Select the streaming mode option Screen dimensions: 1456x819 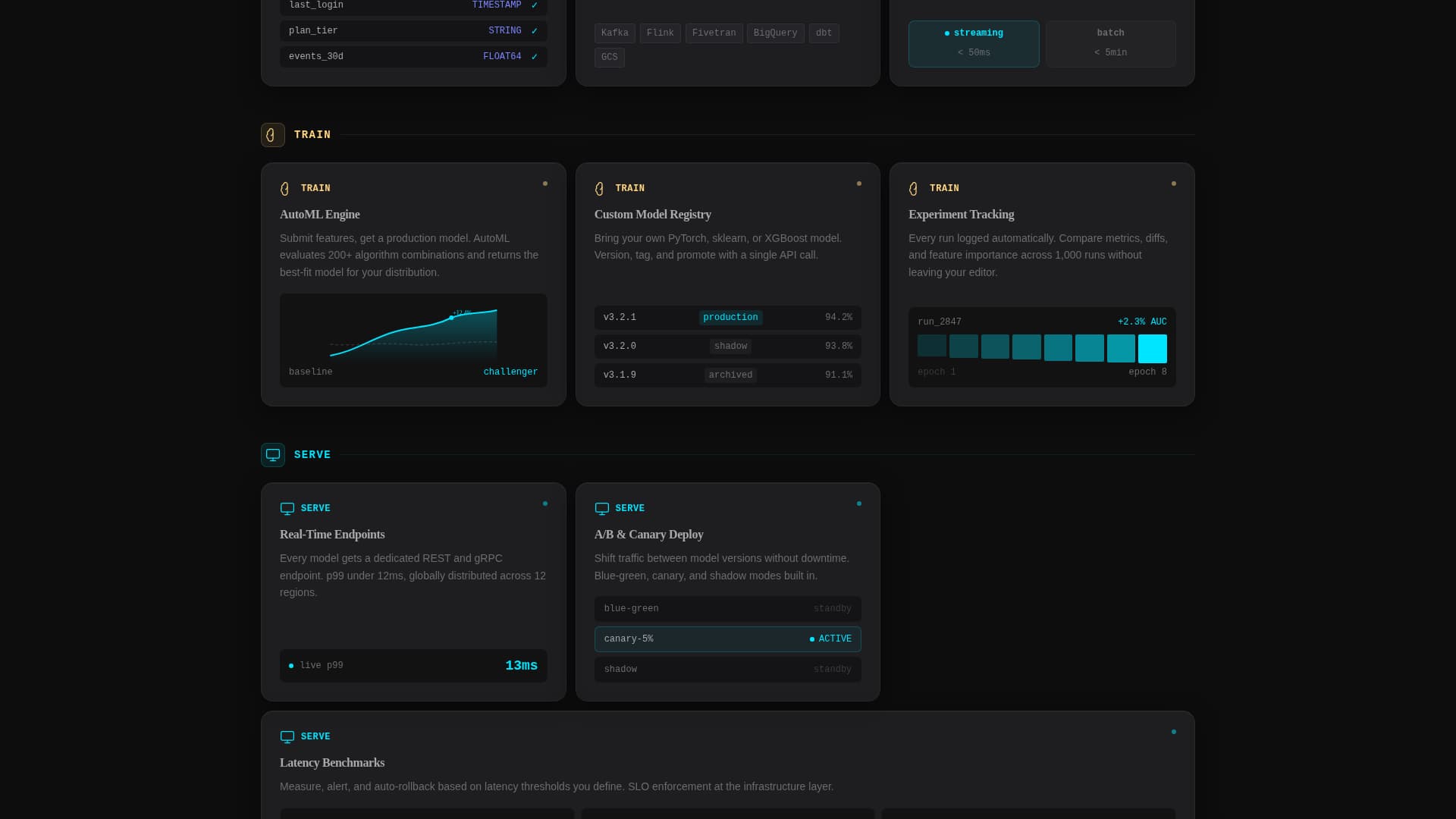(974, 44)
